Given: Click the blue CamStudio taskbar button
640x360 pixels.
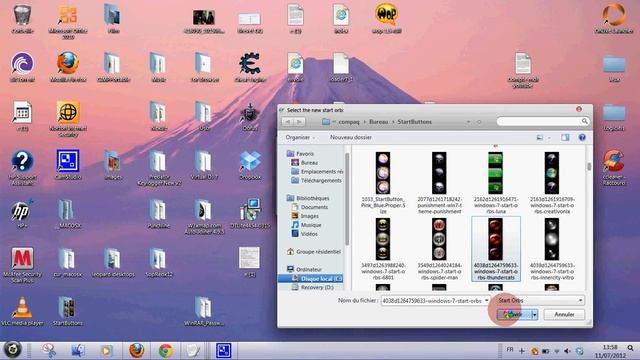Looking at the screenshot, I should pos(223,351).
